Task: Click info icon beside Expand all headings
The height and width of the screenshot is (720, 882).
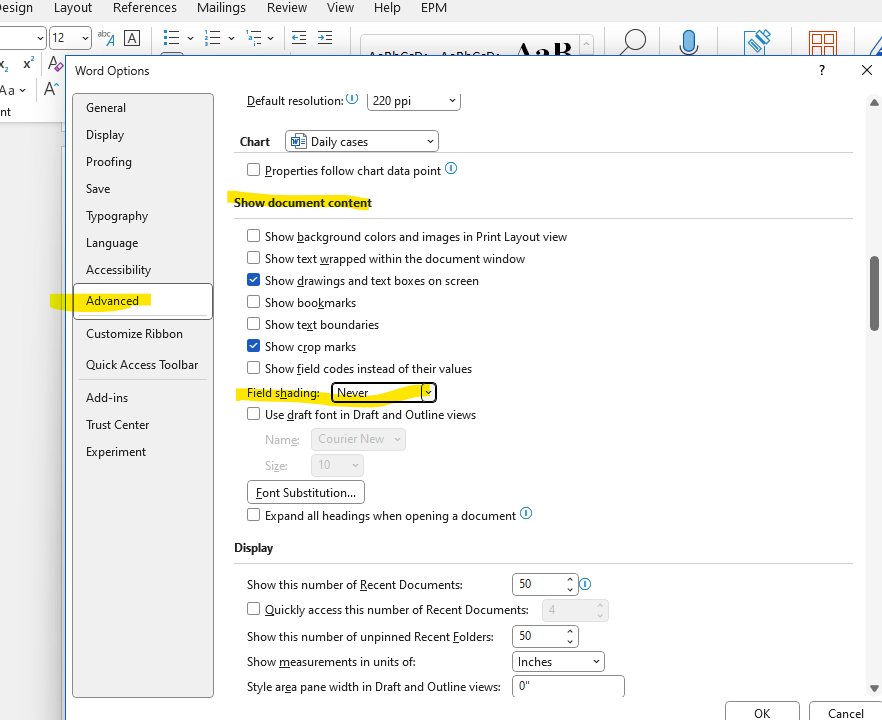Action: click(x=526, y=514)
